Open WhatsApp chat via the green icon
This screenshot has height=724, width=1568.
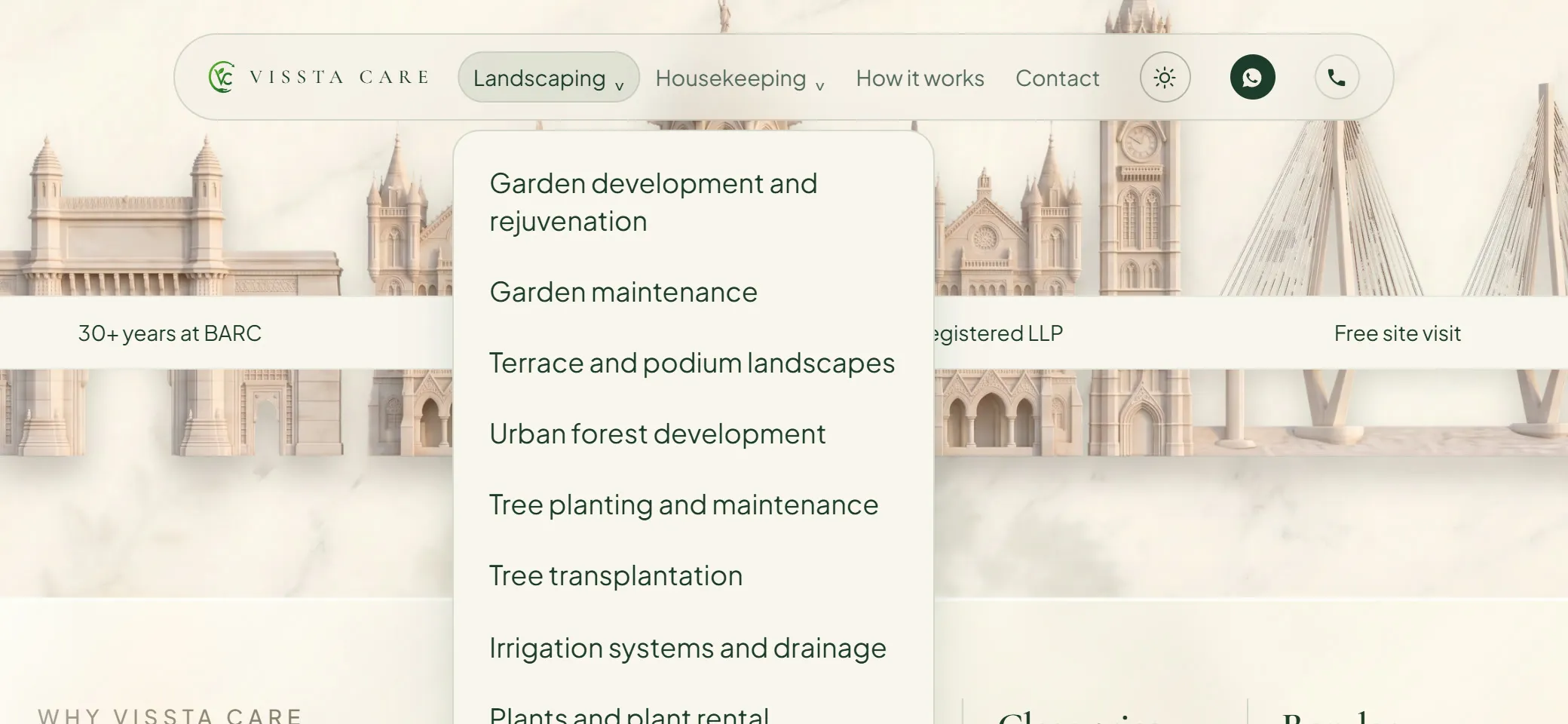pos(1252,77)
